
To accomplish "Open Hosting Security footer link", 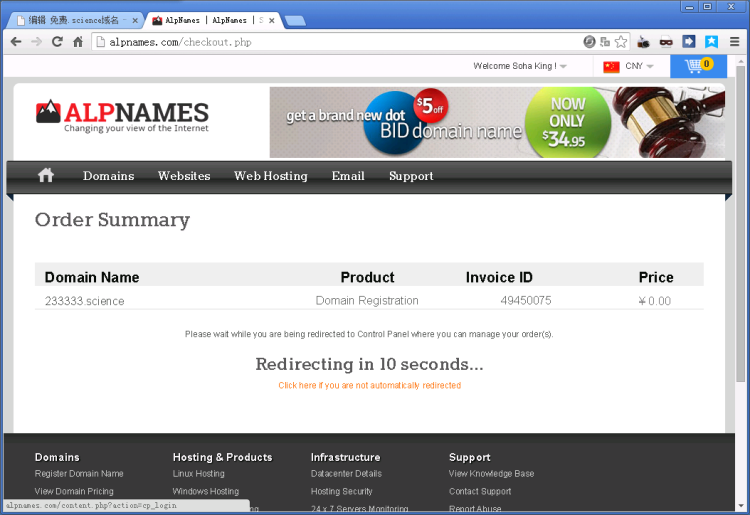I will [x=342, y=491].
